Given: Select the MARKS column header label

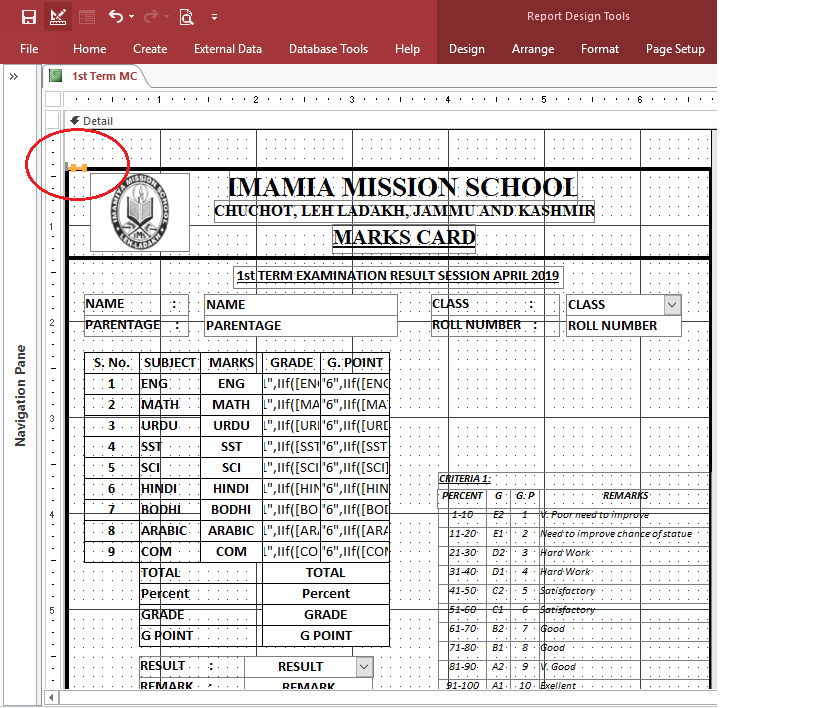Looking at the screenshot, I should tap(231, 363).
